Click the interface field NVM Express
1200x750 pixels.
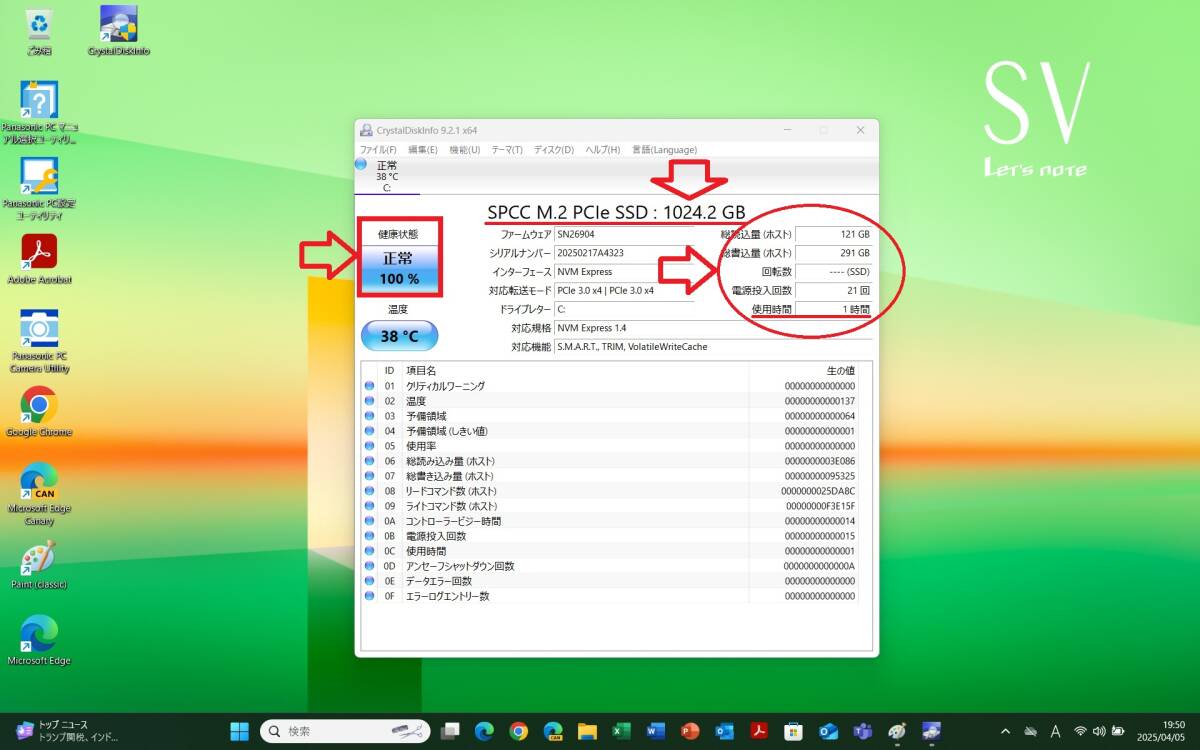tap(624, 272)
